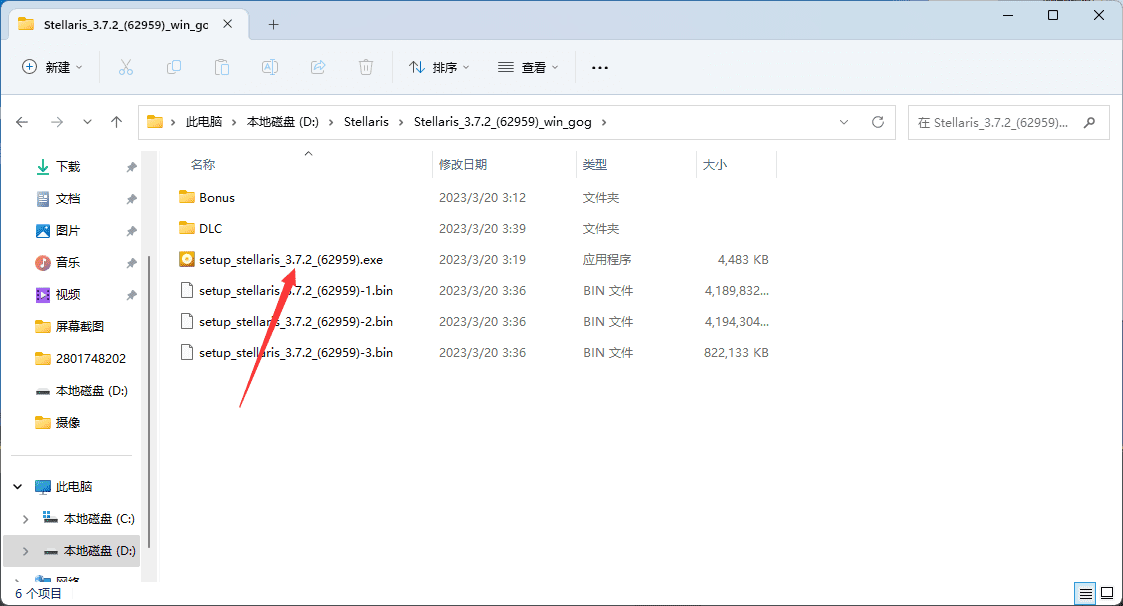Click 本地磁盘 (D:) in address breadcrumb
The height and width of the screenshot is (606, 1123).
[283, 122]
